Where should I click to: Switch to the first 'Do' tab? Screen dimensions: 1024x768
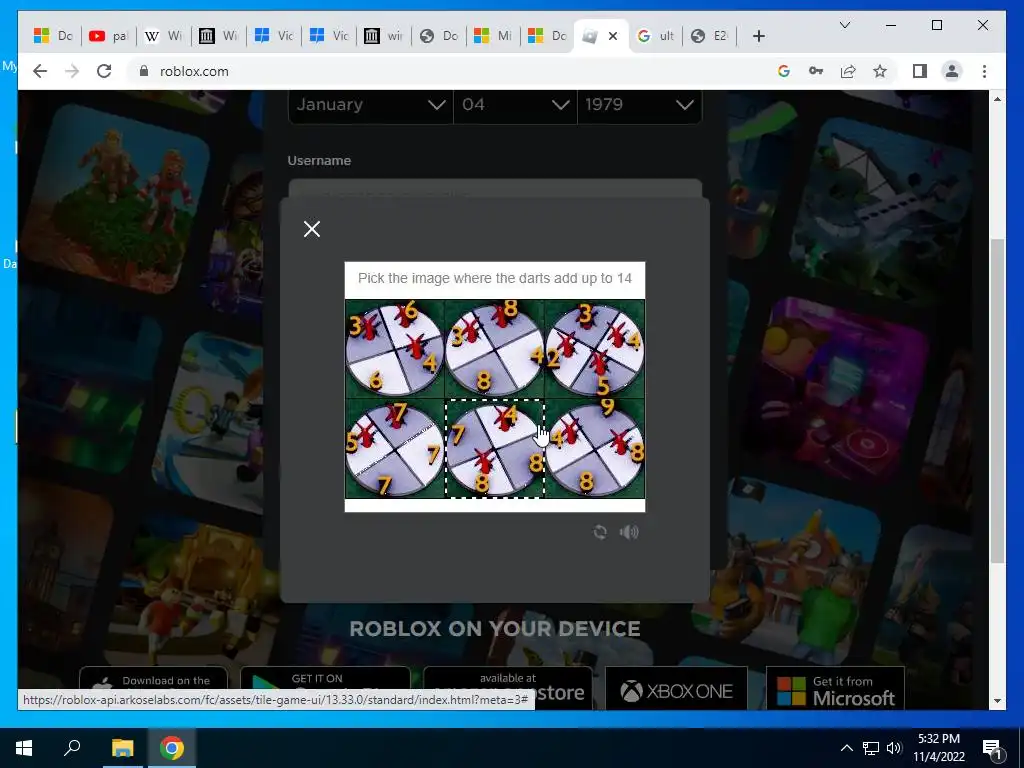tap(54, 36)
